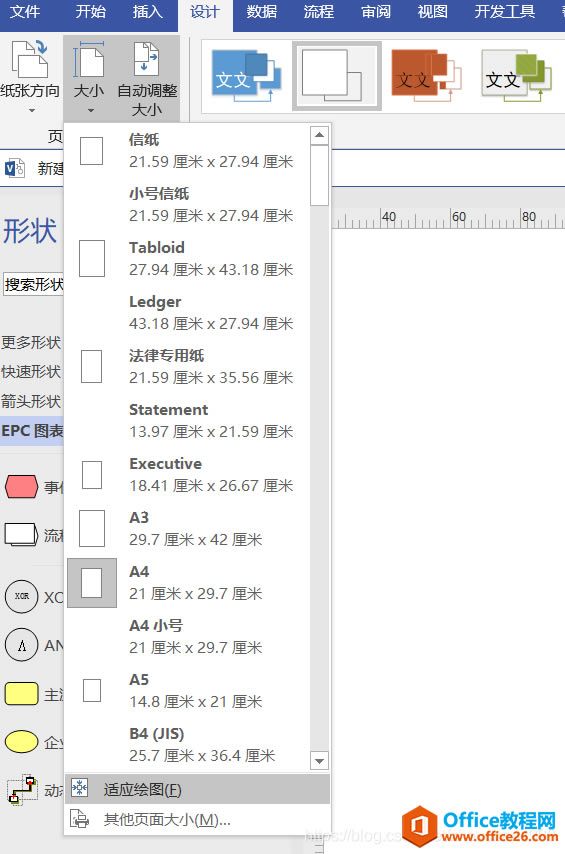Pick the Tabloid page size

tap(197, 259)
